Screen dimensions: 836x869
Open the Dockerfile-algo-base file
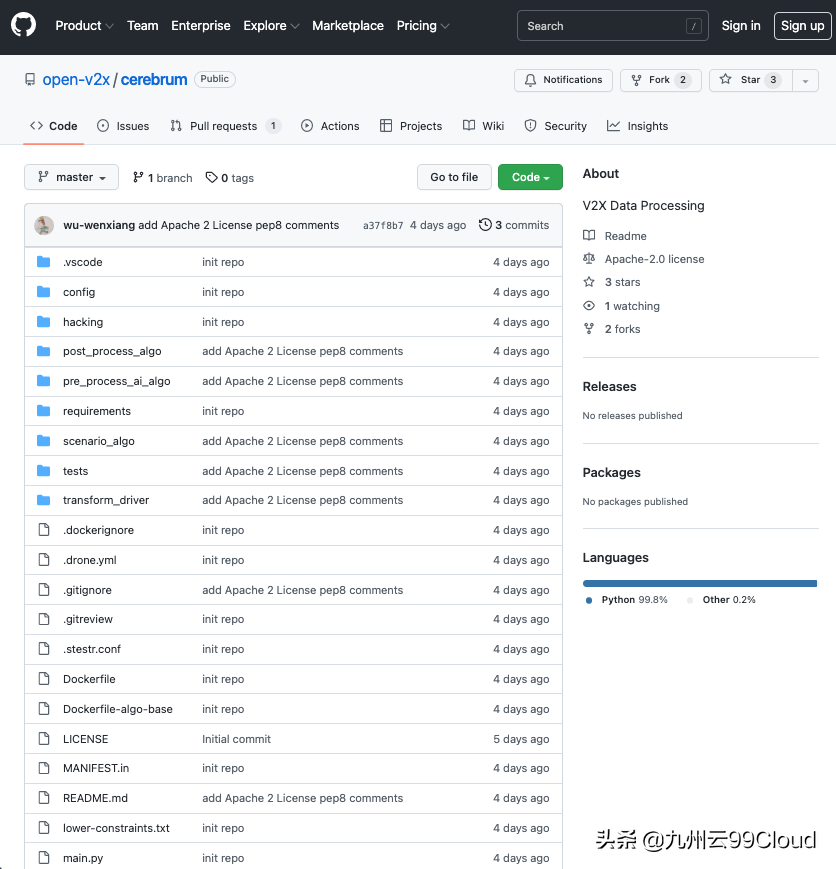coord(118,709)
